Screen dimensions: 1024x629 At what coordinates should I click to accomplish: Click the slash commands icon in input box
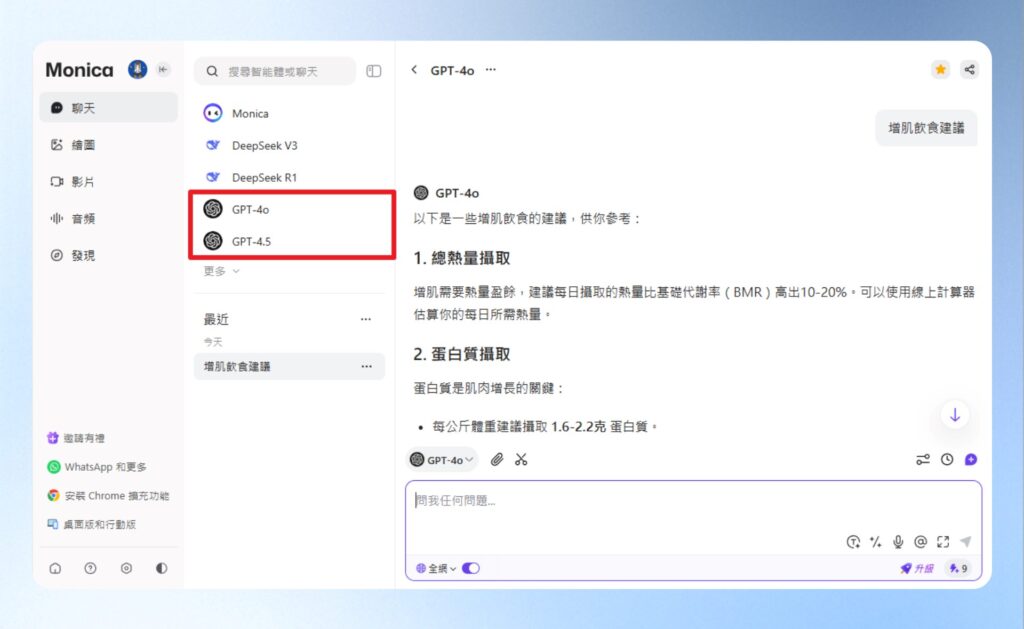[876, 541]
